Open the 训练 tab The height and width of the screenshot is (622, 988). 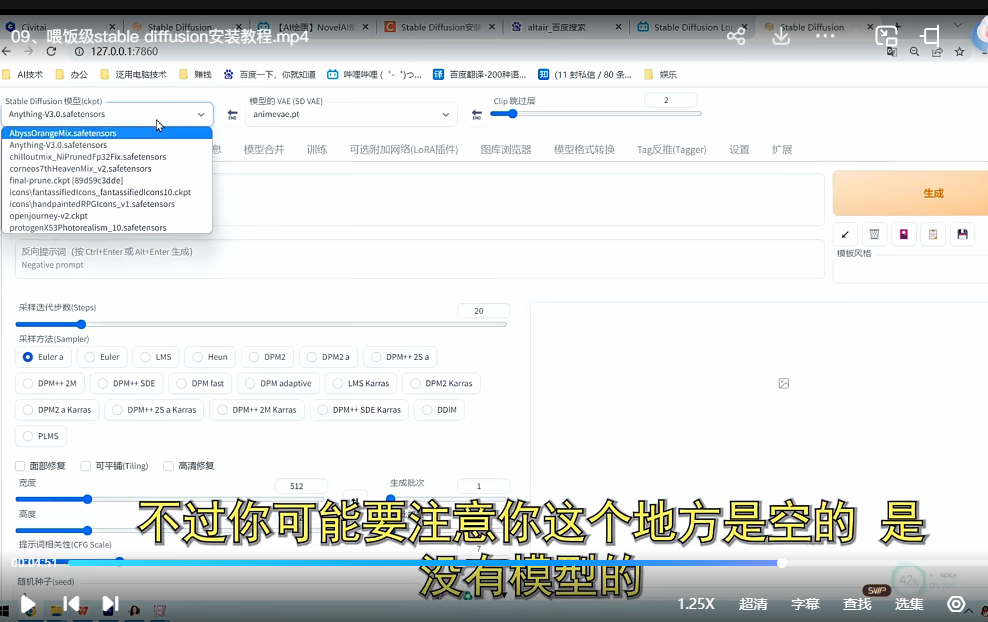coord(316,149)
